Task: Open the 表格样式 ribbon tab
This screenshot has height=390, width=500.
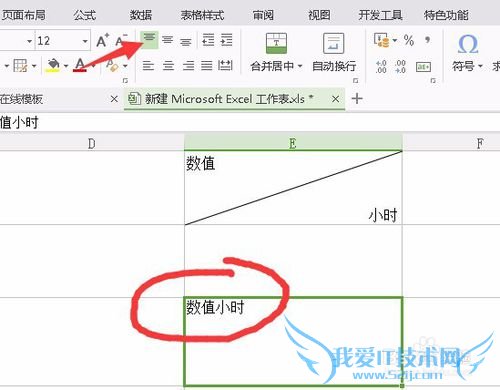Action: 202,15
